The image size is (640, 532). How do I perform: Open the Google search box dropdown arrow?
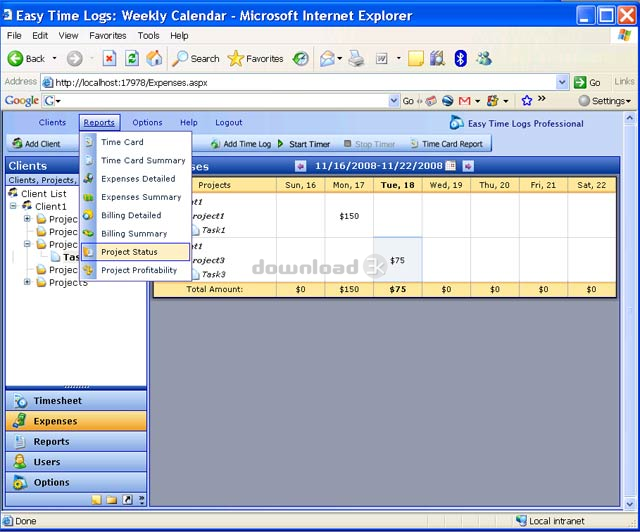(393, 100)
